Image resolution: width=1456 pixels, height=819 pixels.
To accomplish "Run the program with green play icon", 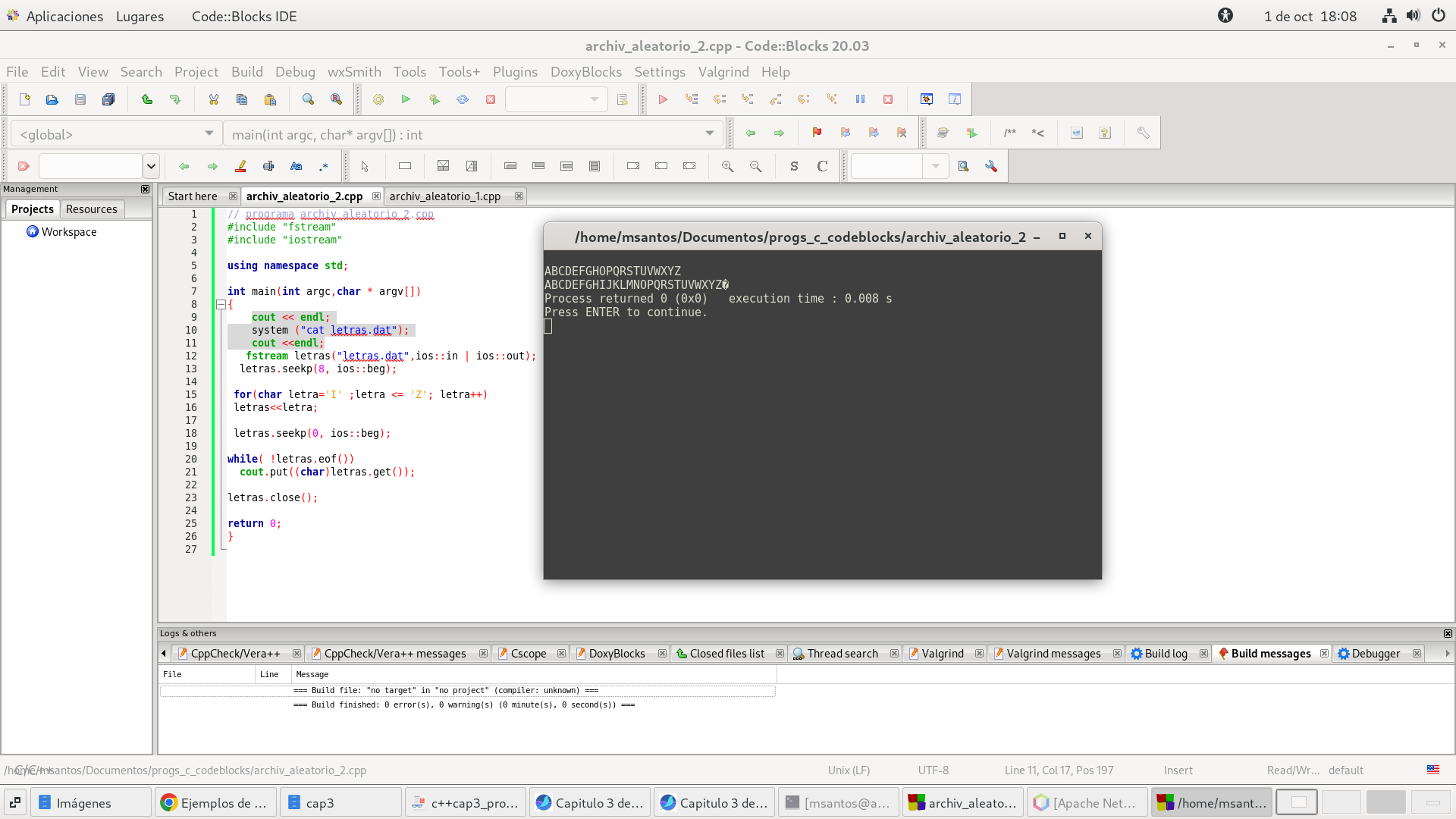I will click(x=406, y=99).
